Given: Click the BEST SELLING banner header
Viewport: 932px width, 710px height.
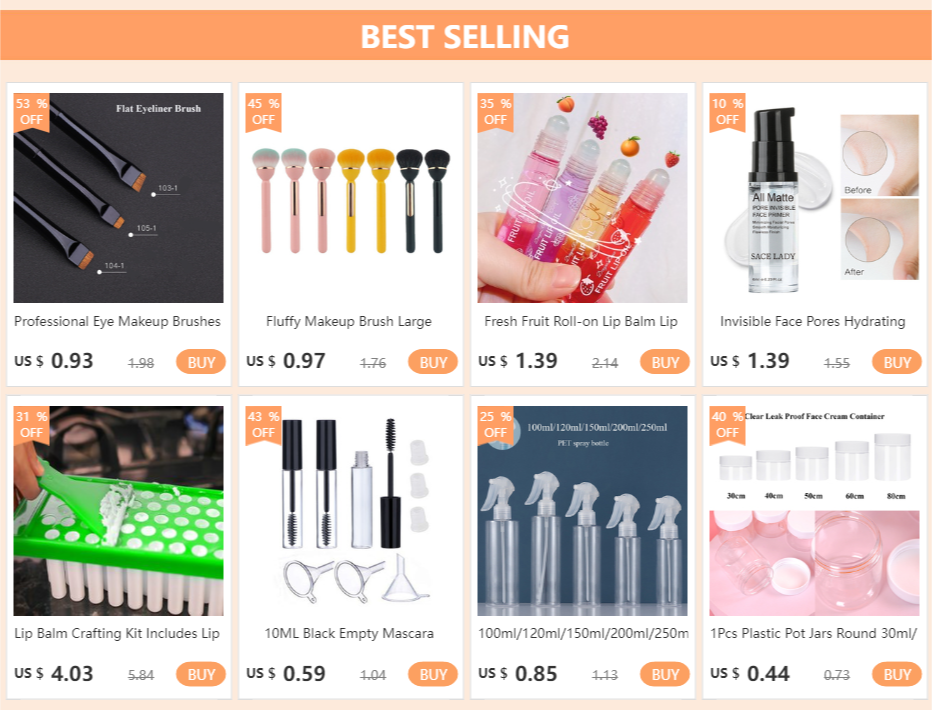Looking at the screenshot, I should pyautogui.click(x=466, y=35).
